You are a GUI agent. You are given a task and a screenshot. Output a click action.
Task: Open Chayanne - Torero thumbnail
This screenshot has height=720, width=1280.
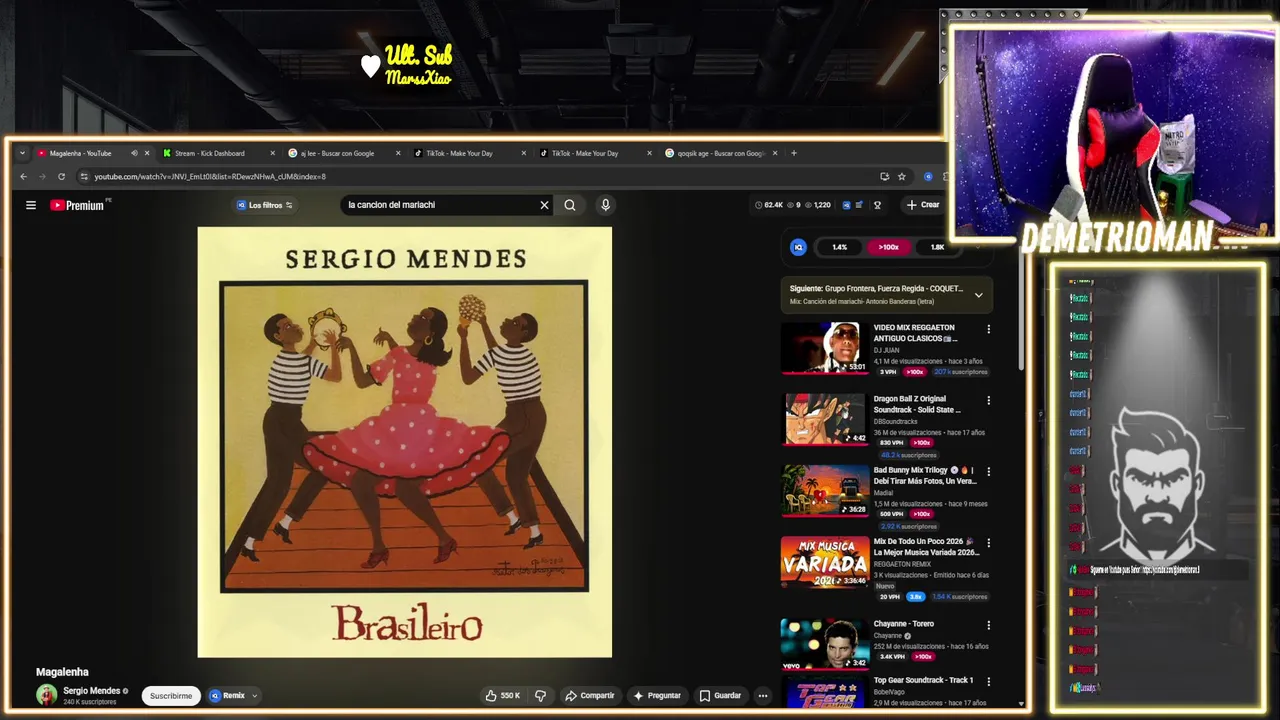[x=825, y=644]
